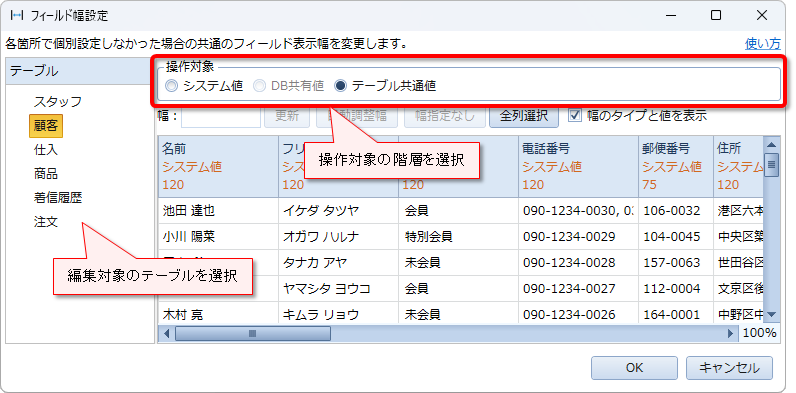Click phone cell 090-1234-0026
The height and width of the screenshot is (393, 796).
coord(578,314)
